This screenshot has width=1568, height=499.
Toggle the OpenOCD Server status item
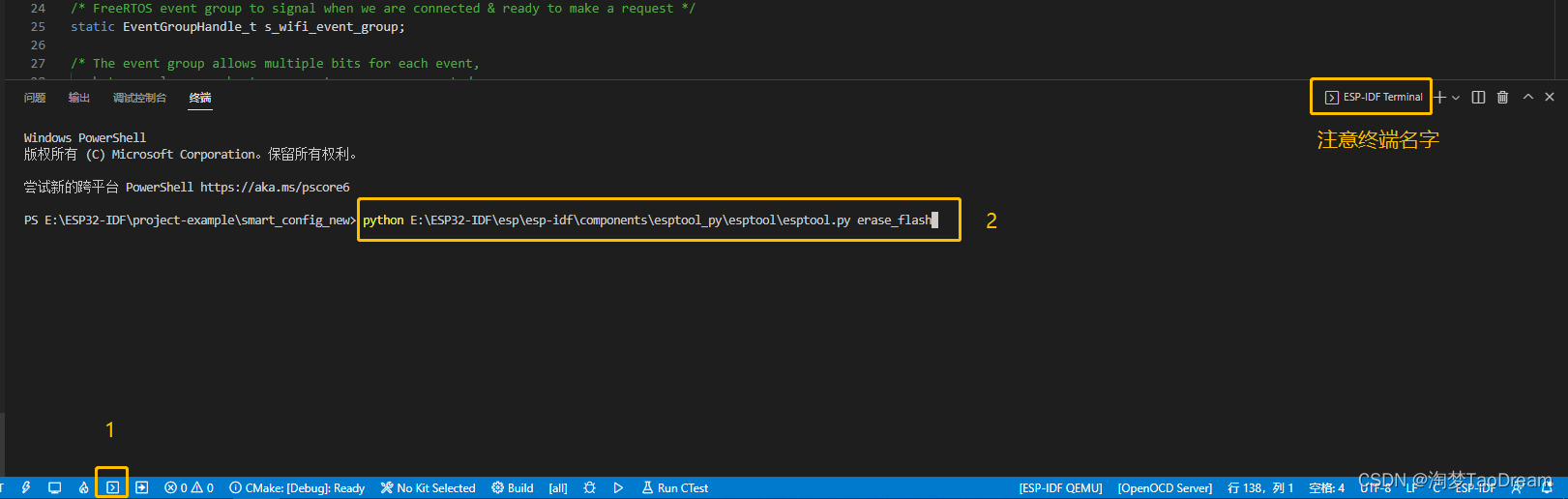[x=1165, y=487]
